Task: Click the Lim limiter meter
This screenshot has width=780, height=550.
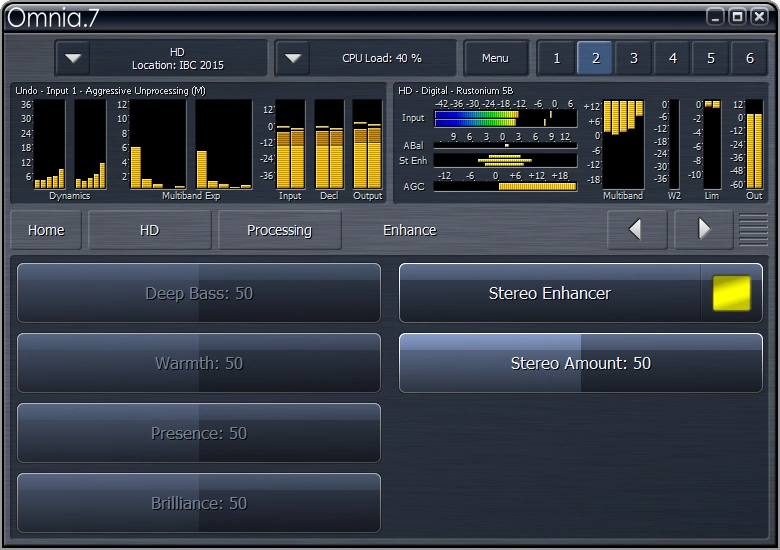Action: point(712,144)
